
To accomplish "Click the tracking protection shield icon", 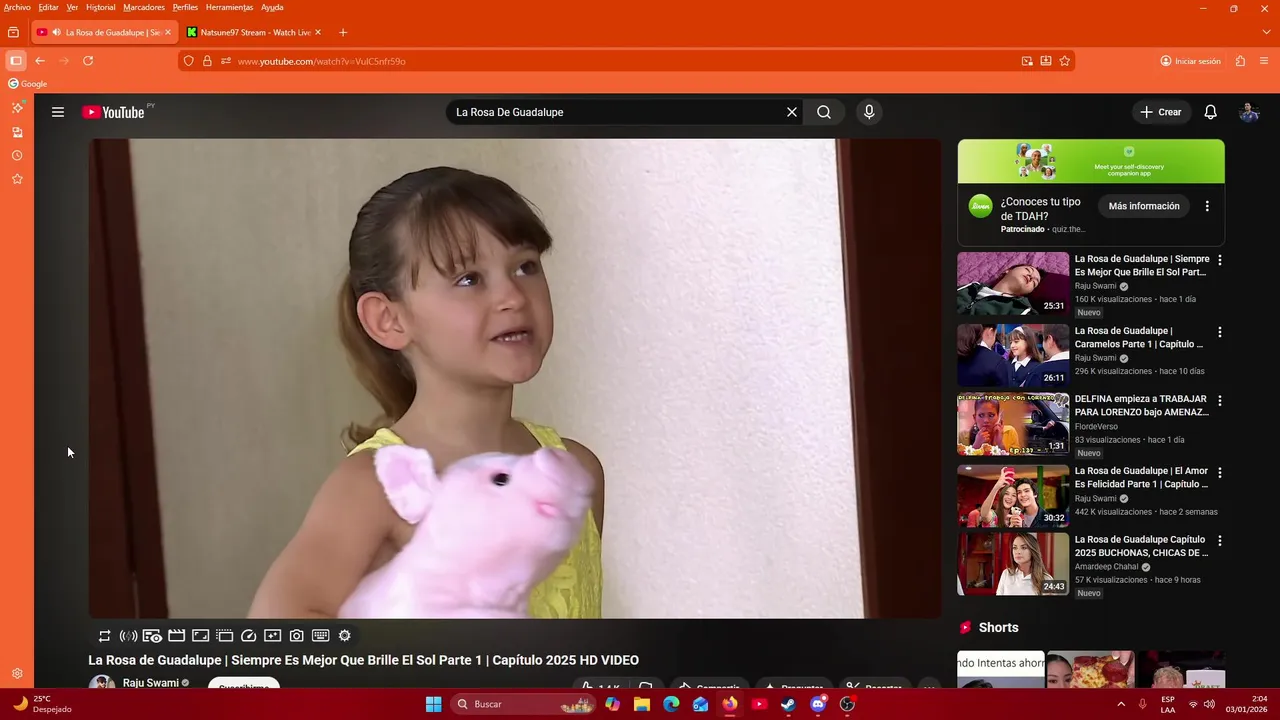I will (x=188, y=61).
